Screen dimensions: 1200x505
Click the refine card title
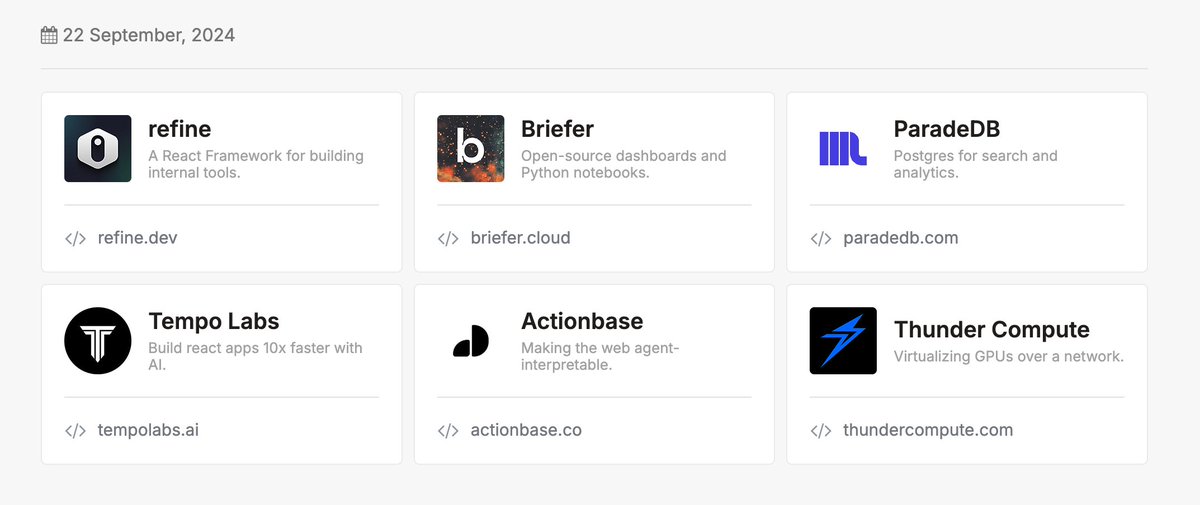coord(180,129)
